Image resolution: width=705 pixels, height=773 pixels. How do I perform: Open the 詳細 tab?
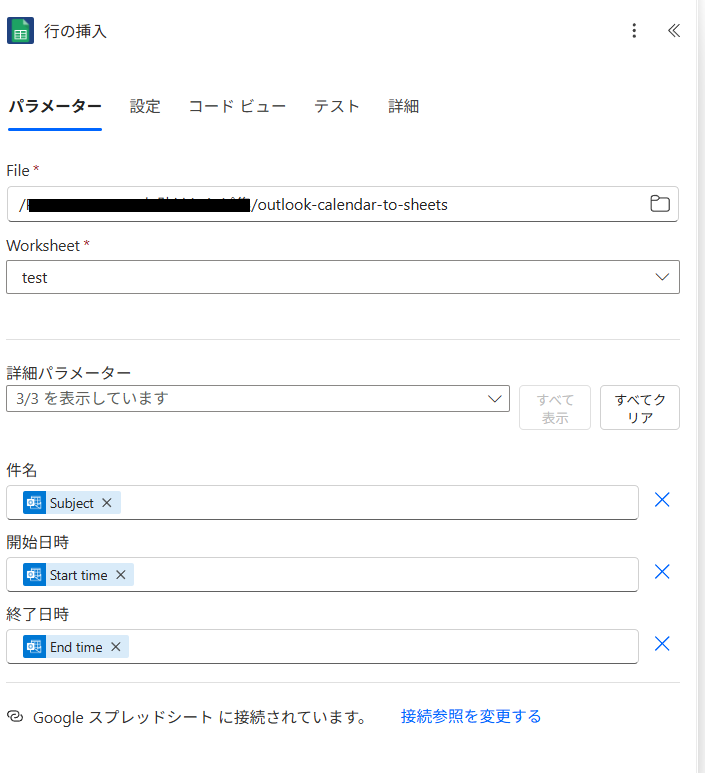[404, 106]
